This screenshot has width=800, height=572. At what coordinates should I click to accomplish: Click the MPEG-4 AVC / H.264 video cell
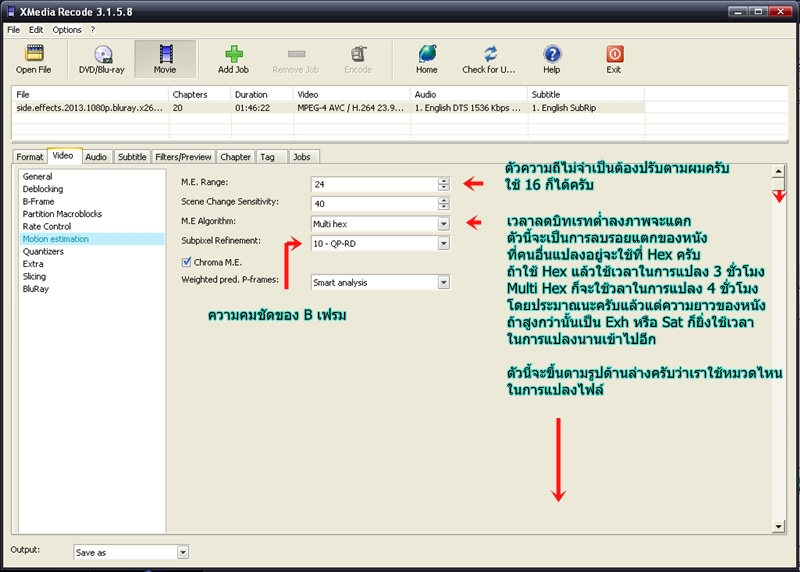click(x=351, y=108)
